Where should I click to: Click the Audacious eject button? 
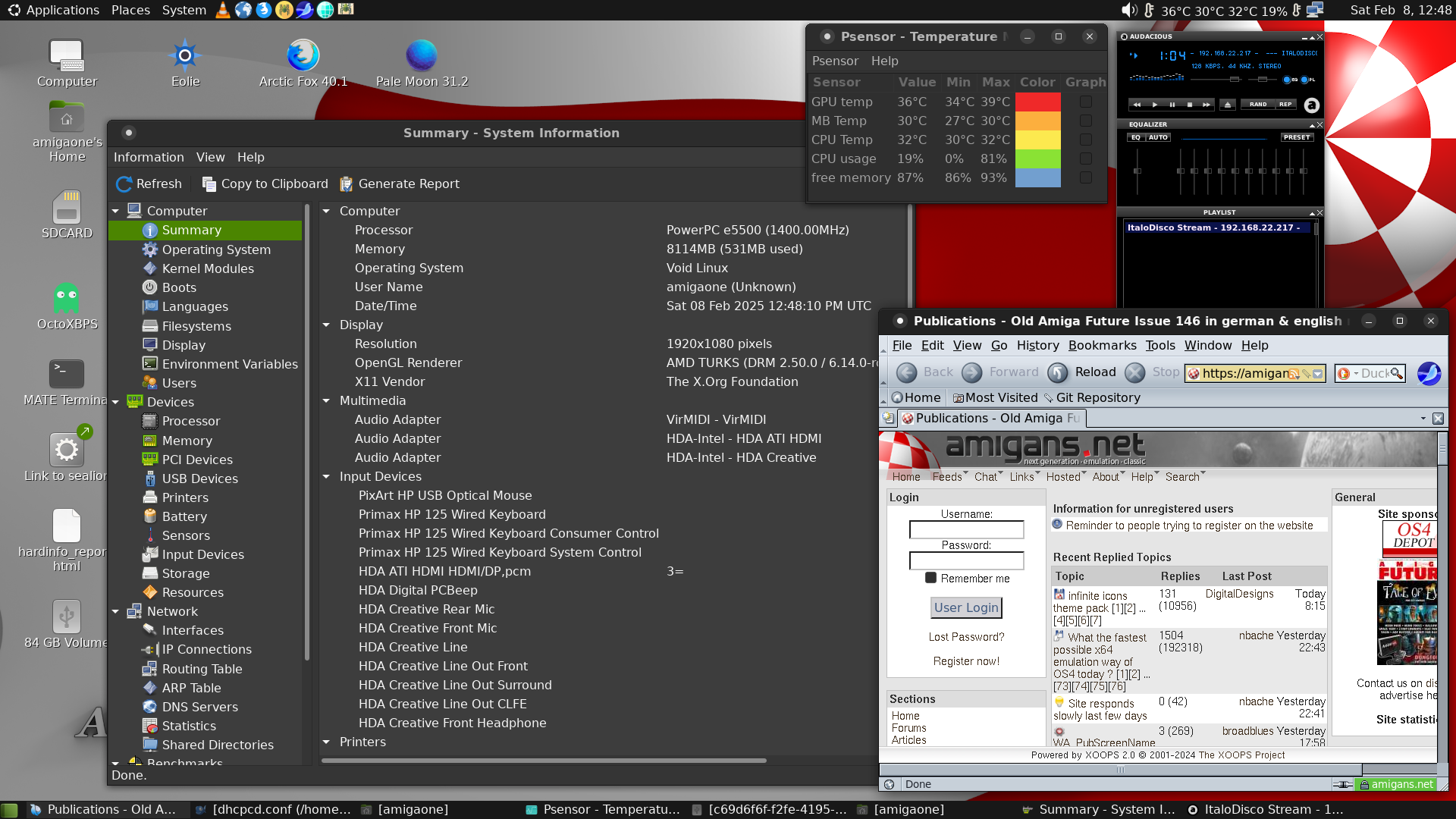[1228, 105]
